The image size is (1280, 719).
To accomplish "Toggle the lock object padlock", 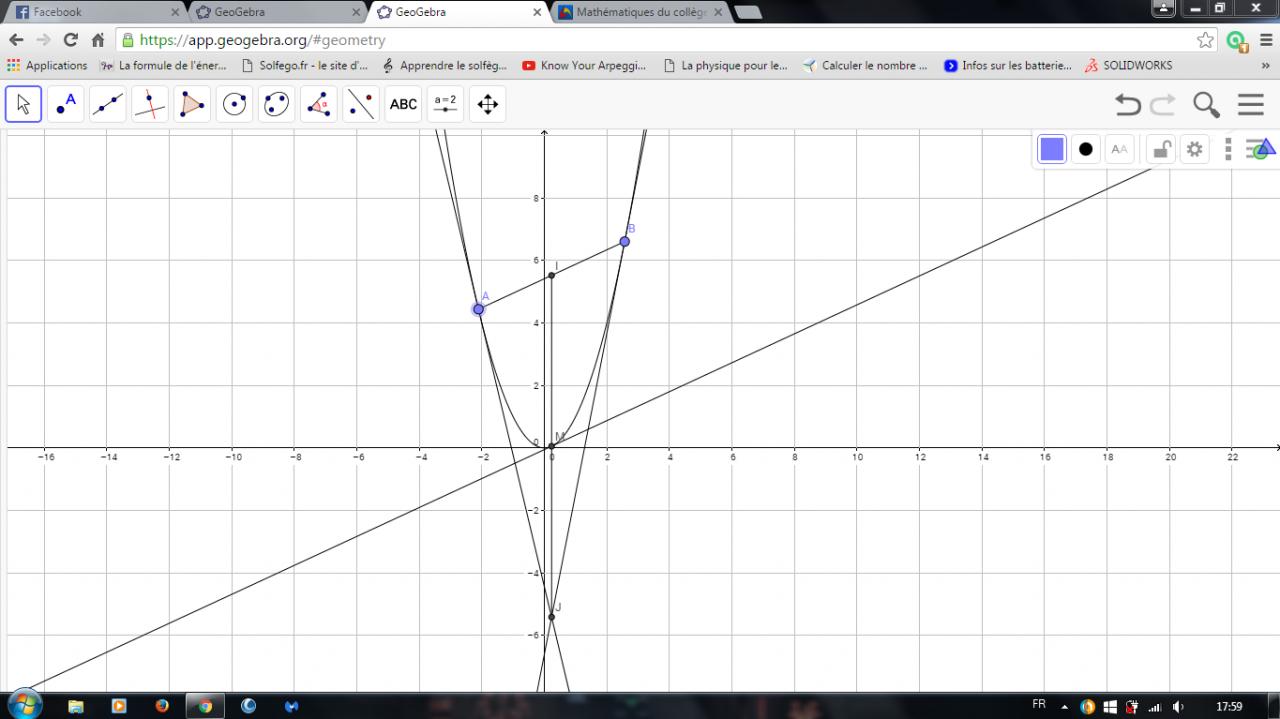I will point(1160,150).
